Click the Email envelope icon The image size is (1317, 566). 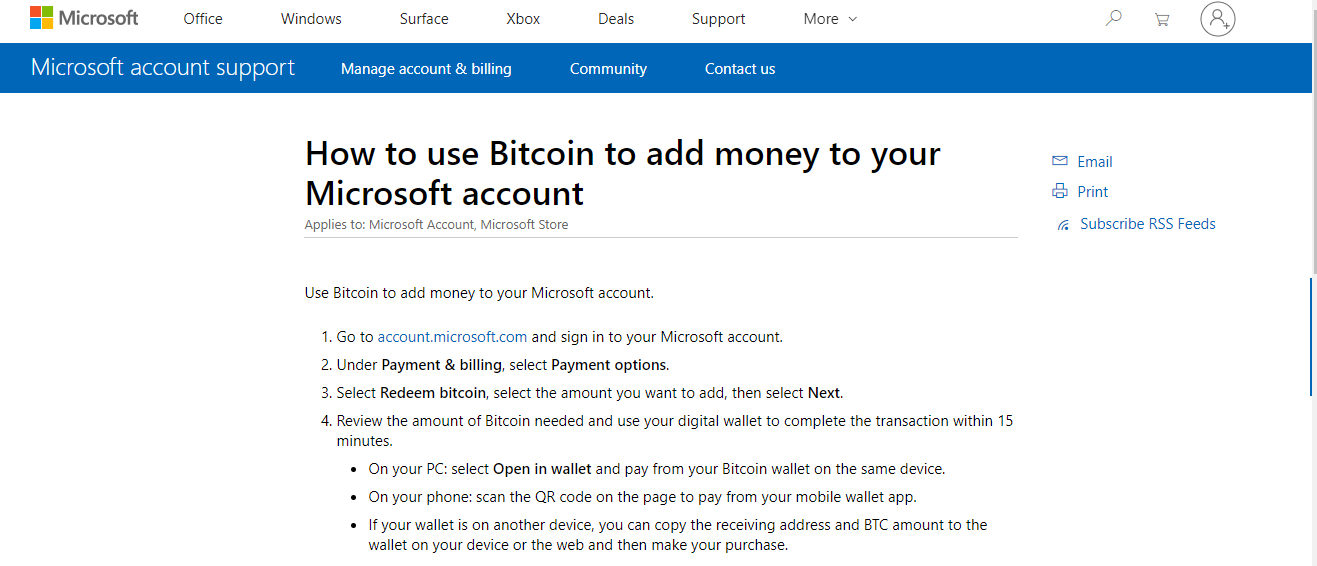tap(1060, 162)
